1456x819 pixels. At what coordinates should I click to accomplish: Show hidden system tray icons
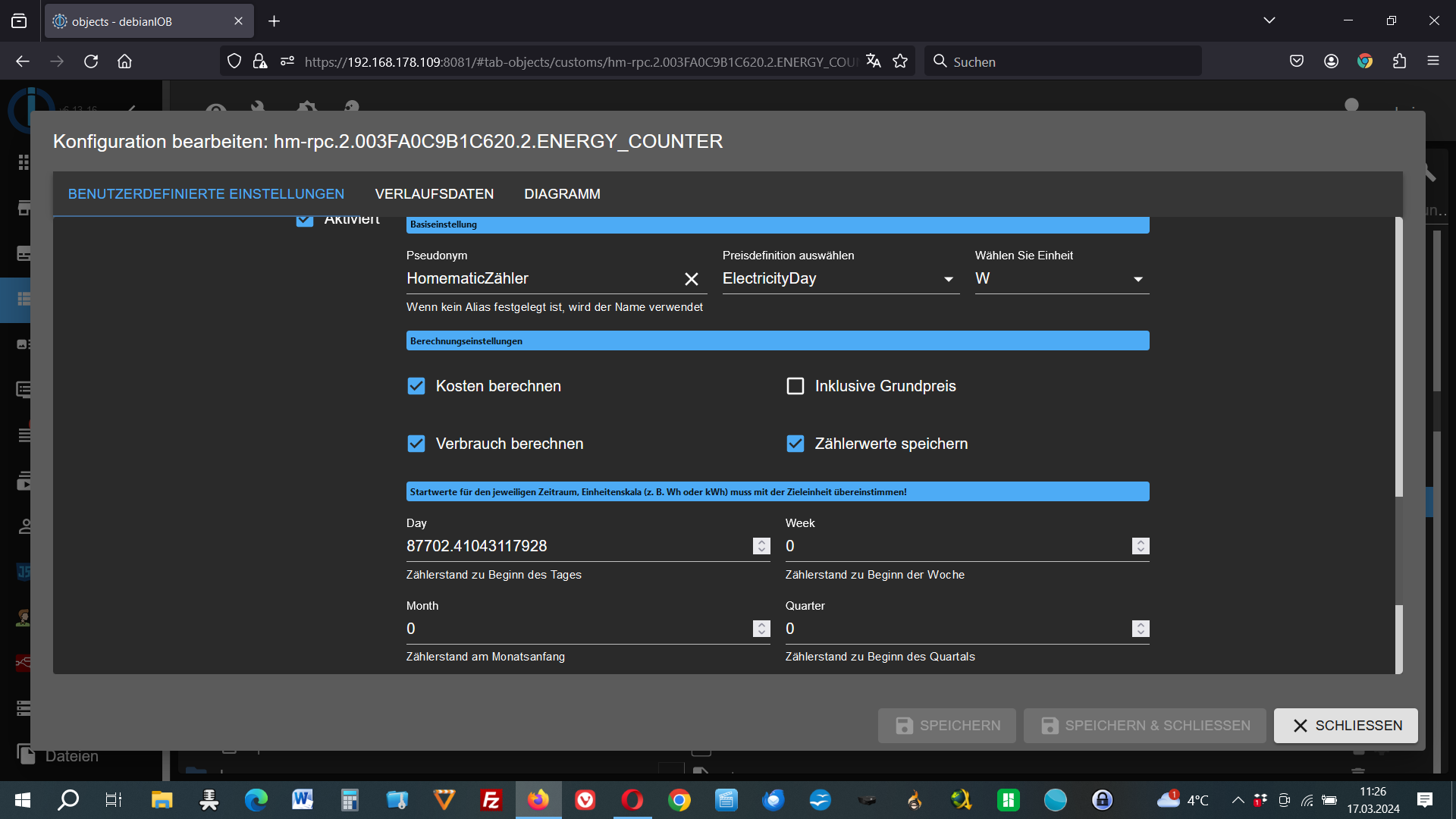(1238, 800)
